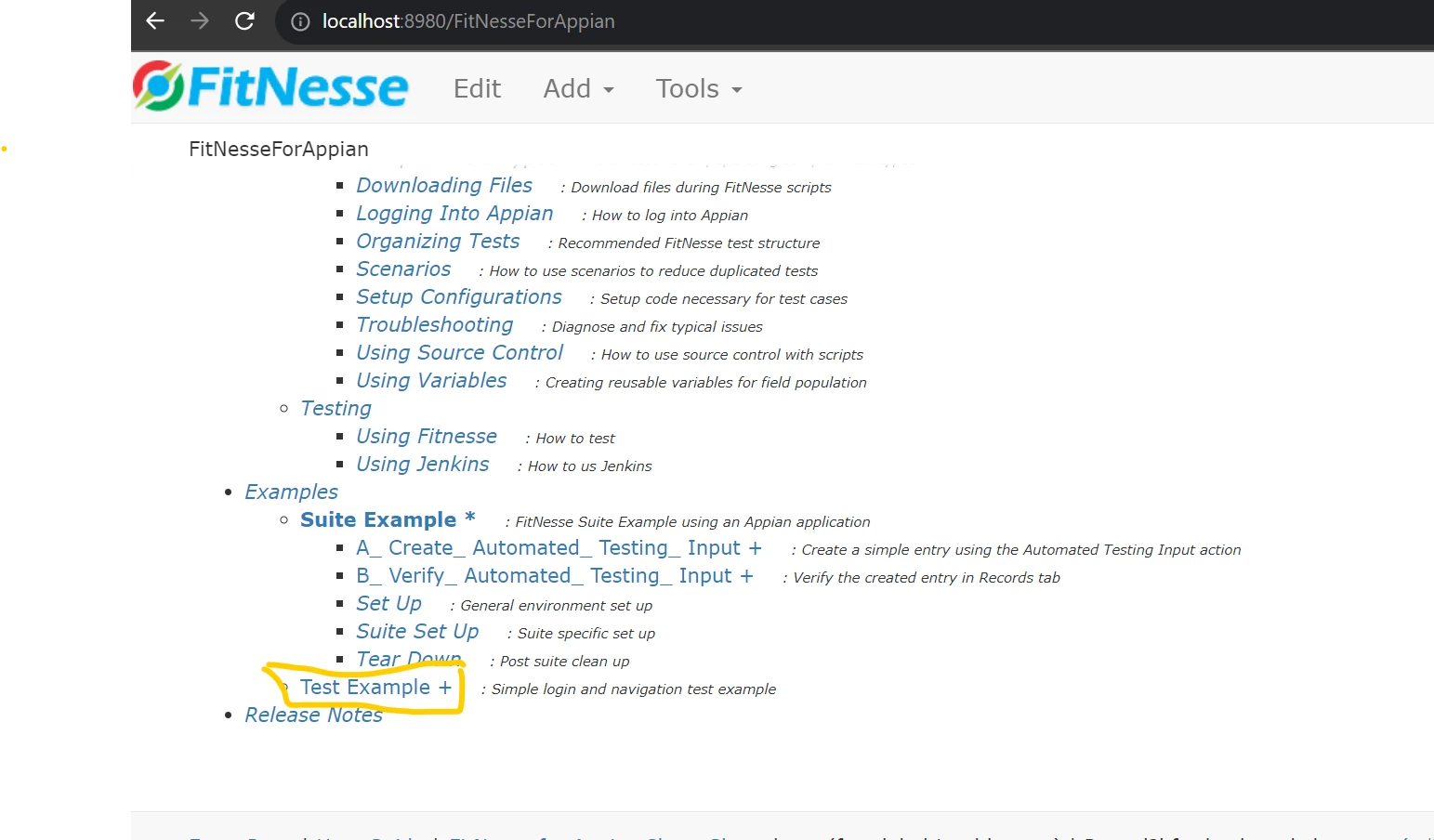This screenshot has height=840, width=1434.
Task: Click 'Creating reusable variables for field population' text
Action: 705,383
